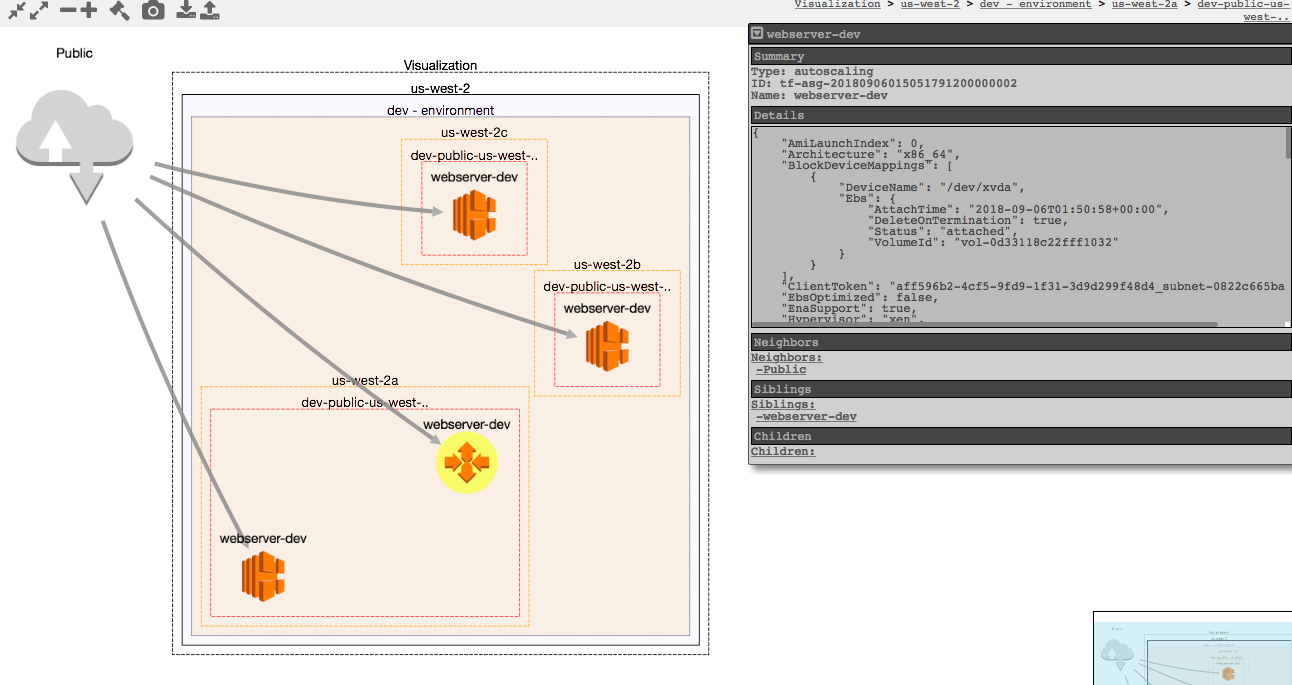Screen dimensions: 1292x685
Task: Select the Public cloud internet icon
Action: [75, 146]
